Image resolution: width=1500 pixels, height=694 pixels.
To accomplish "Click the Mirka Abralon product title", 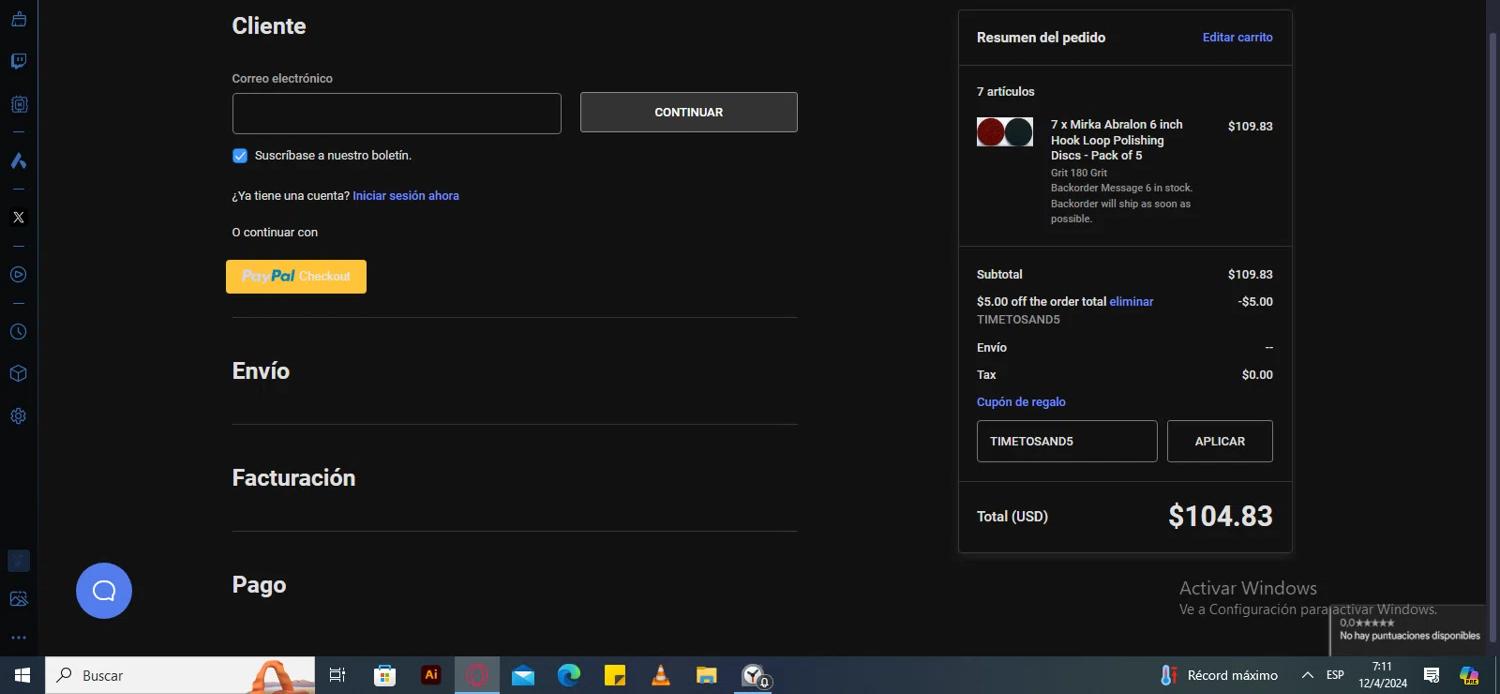I will (x=1116, y=140).
